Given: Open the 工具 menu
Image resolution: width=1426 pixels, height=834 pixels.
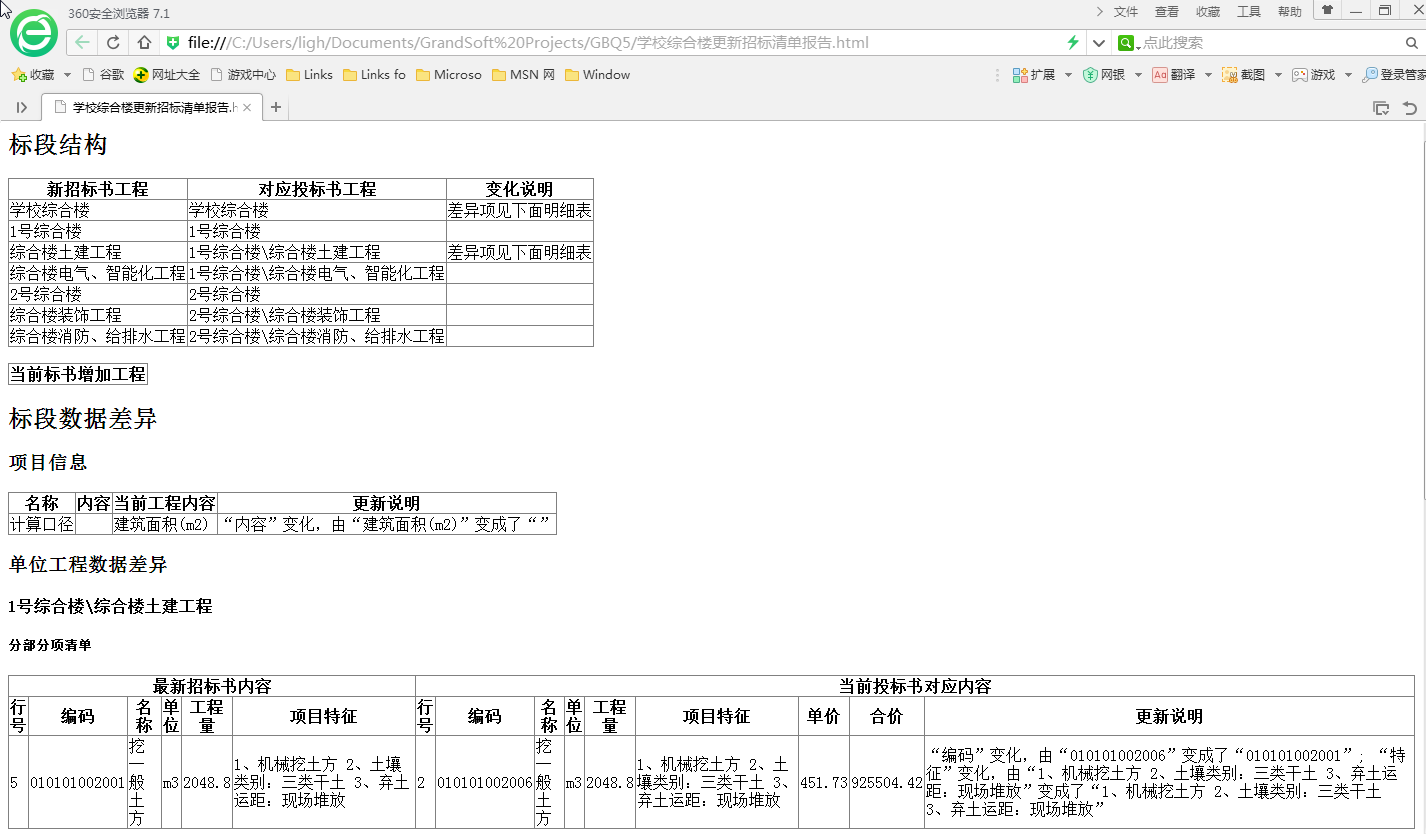Looking at the screenshot, I should pos(1249,12).
